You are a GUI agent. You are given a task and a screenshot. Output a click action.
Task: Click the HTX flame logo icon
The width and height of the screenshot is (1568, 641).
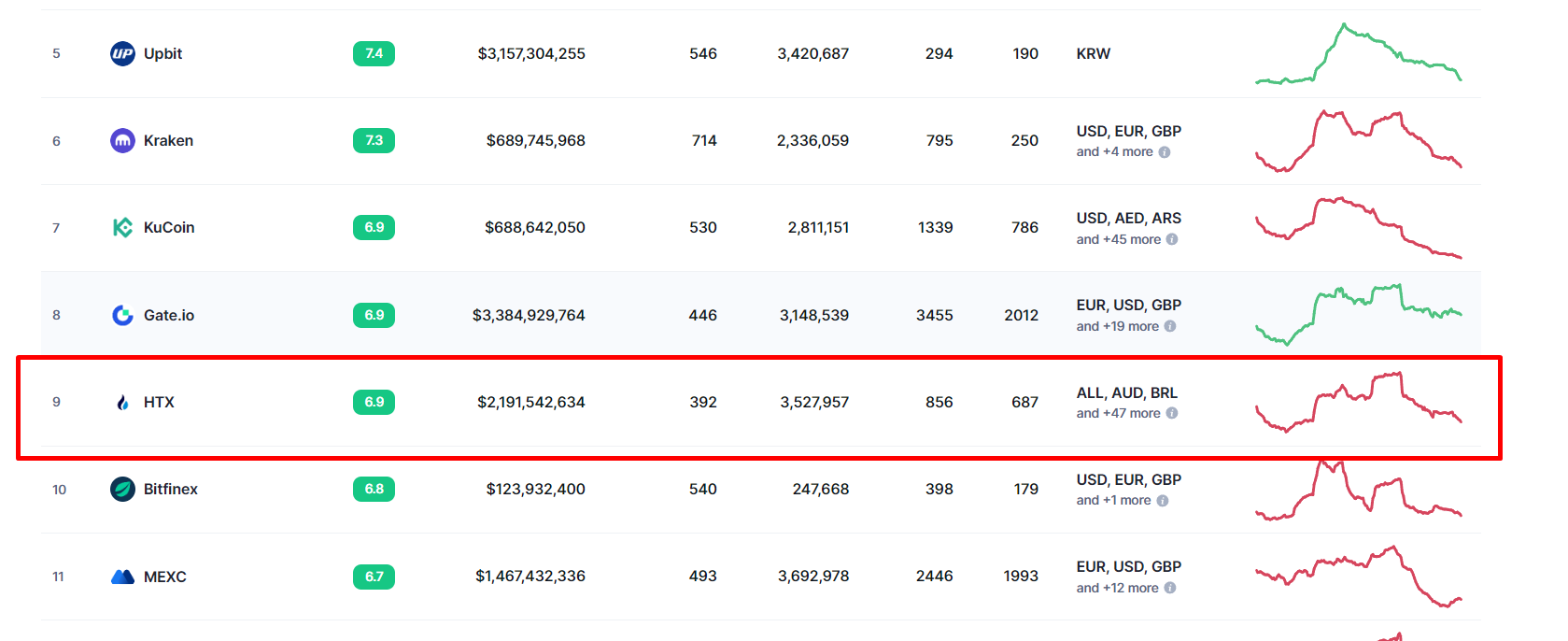[122, 402]
